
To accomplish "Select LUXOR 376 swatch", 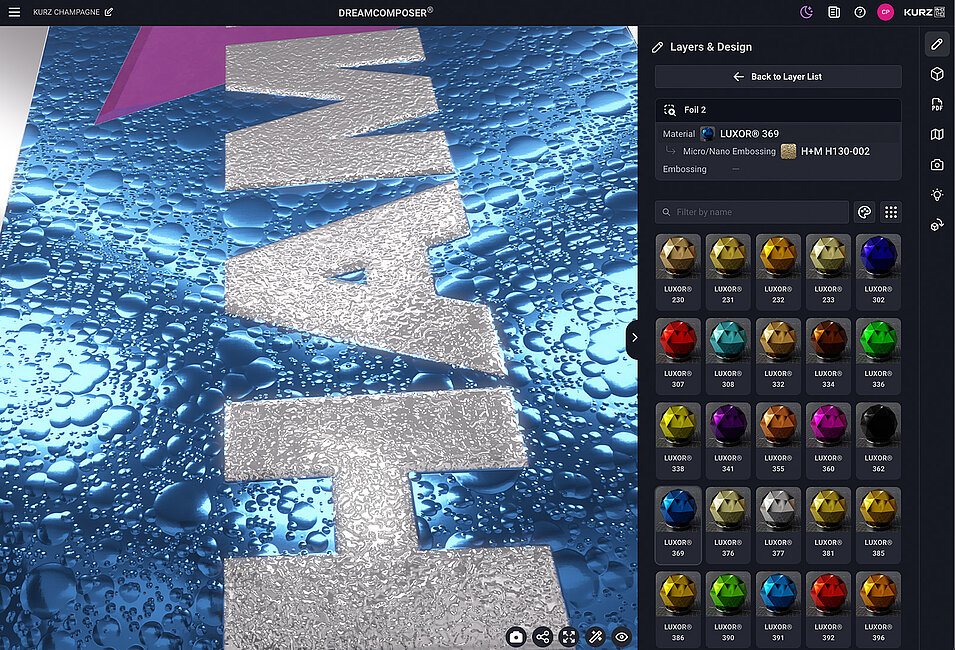I will click(728, 525).
